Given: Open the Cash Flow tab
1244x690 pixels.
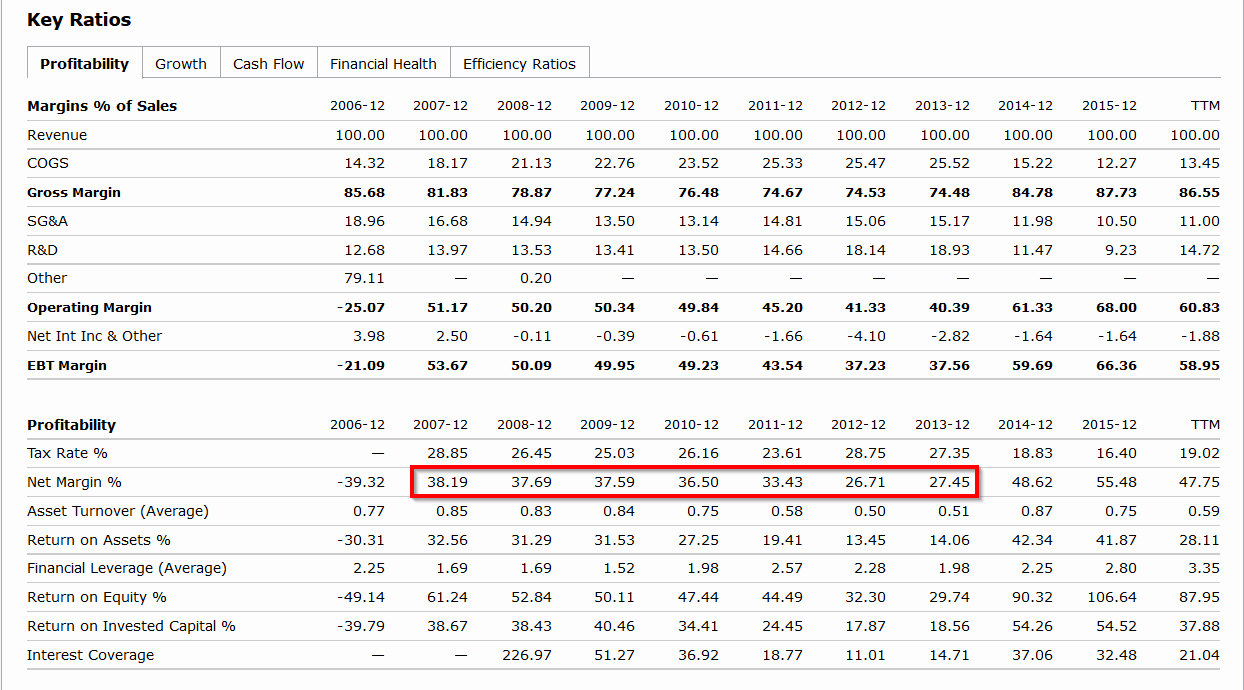Looking at the screenshot, I should pos(268,63).
